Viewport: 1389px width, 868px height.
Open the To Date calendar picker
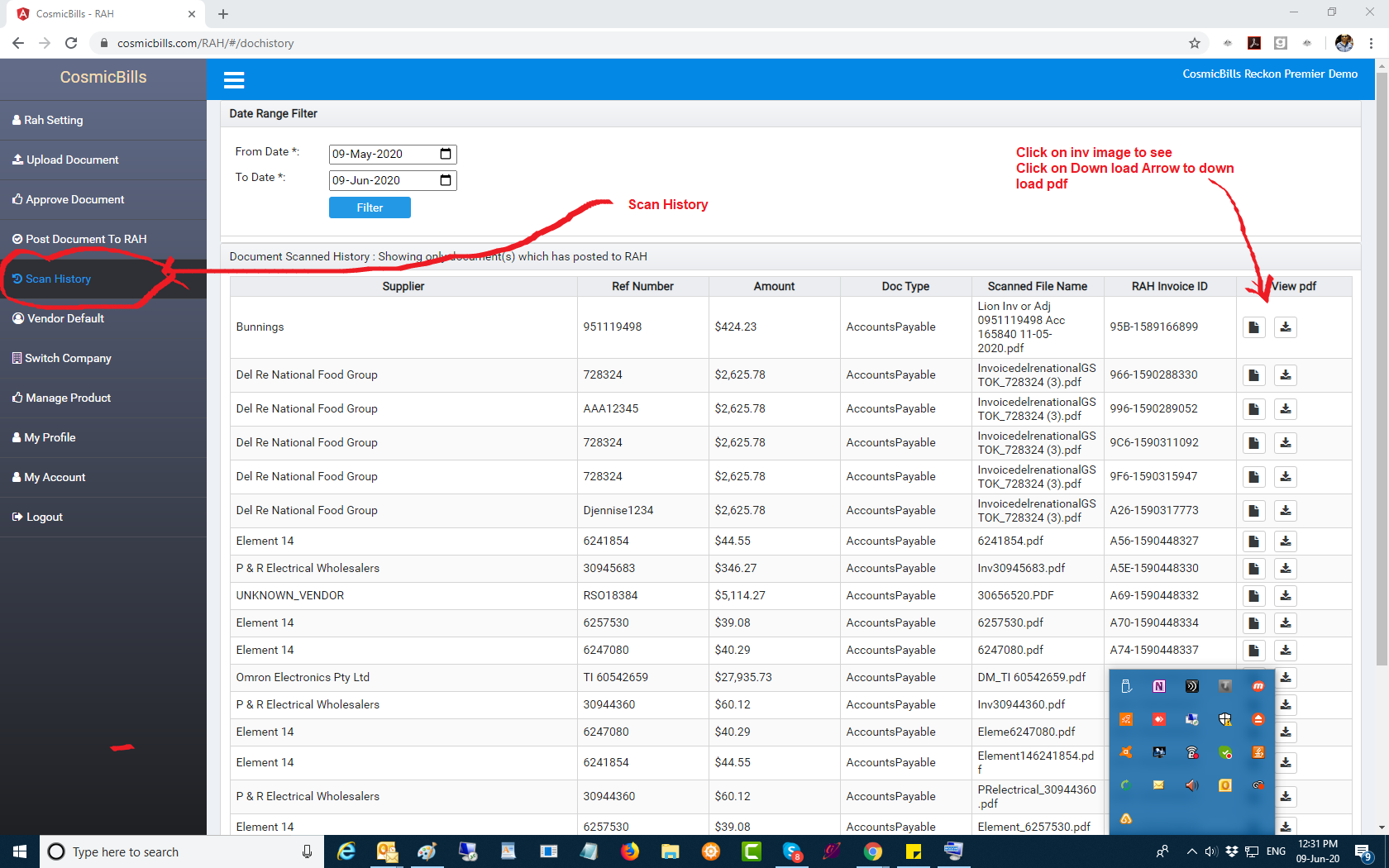446,180
